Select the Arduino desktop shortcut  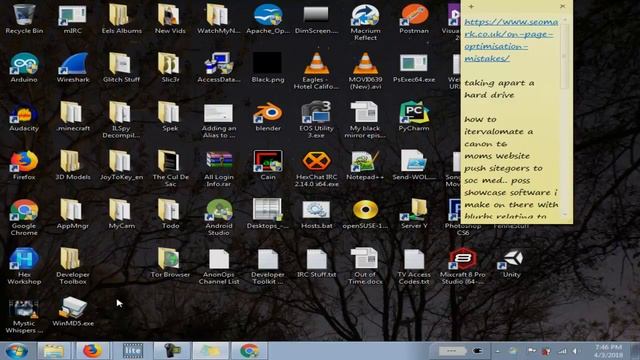click(x=24, y=67)
